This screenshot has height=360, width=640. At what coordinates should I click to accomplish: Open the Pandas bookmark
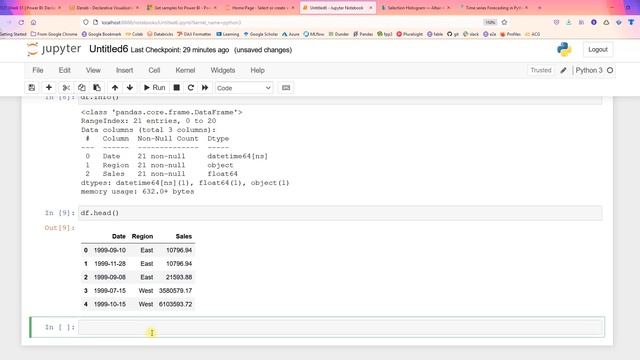[x=363, y=34]
